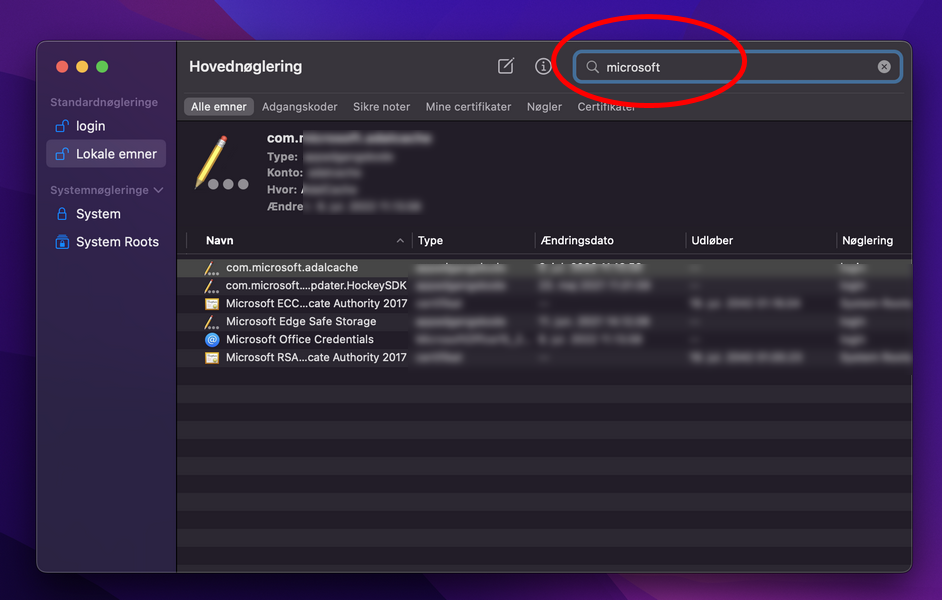Click pencil icon beside HockeySDK row
Viewport: 942px width, 600px height.
211,286
